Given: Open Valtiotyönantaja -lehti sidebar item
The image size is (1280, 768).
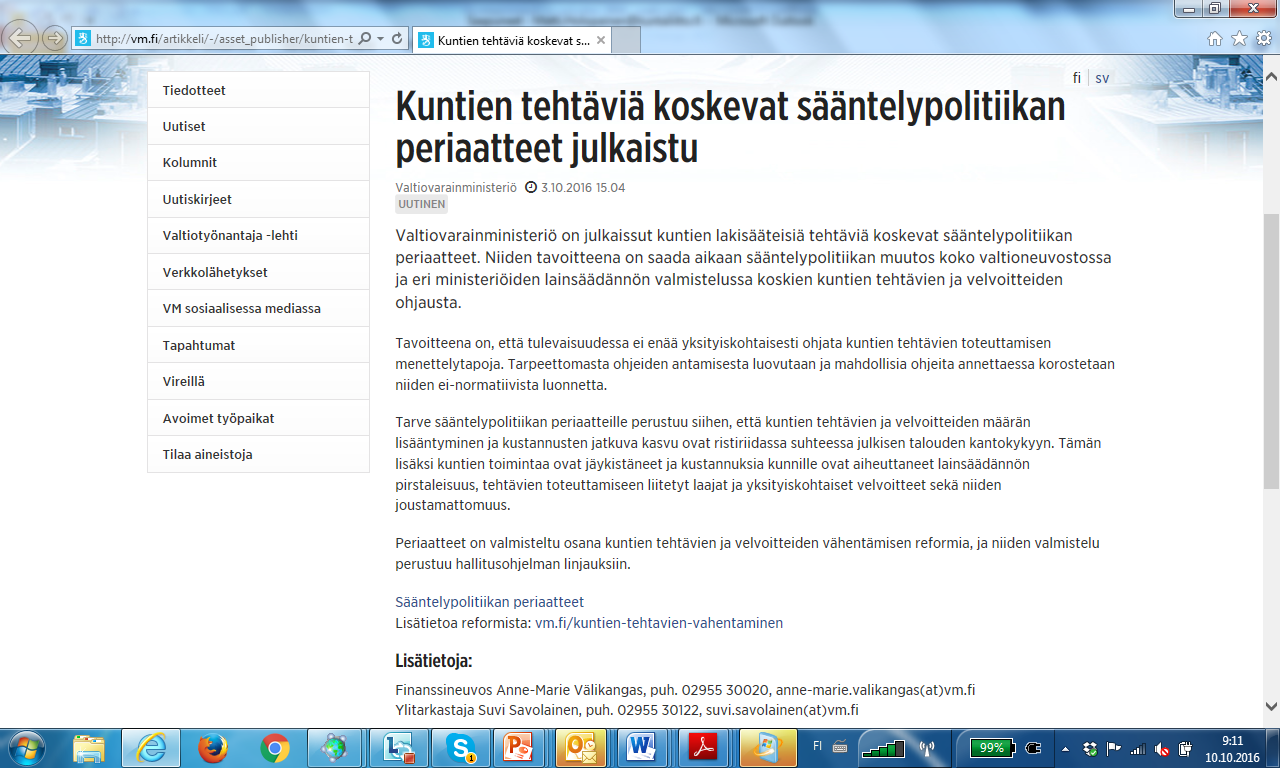Looking at the screenshot, I should (258, 235).
